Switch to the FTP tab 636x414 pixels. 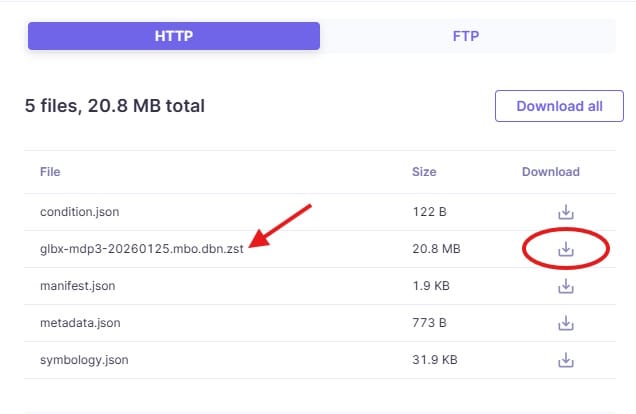(466, 37)
